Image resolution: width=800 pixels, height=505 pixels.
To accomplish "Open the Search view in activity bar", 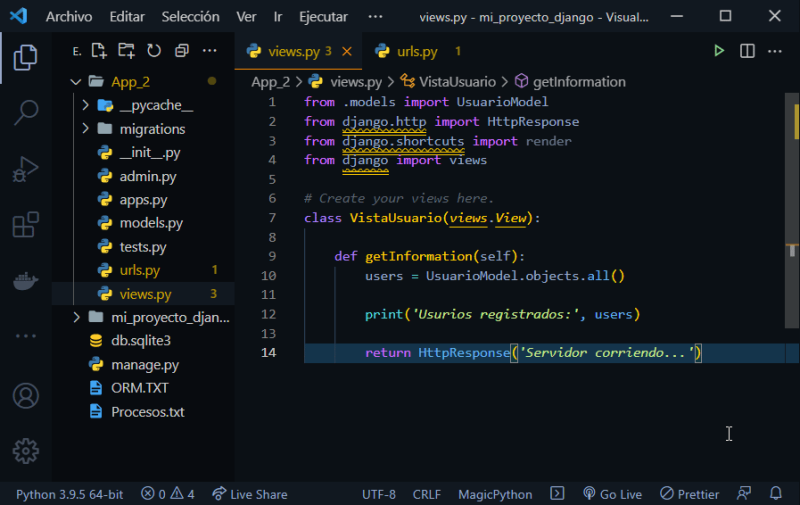I will (x=26, y=112).
